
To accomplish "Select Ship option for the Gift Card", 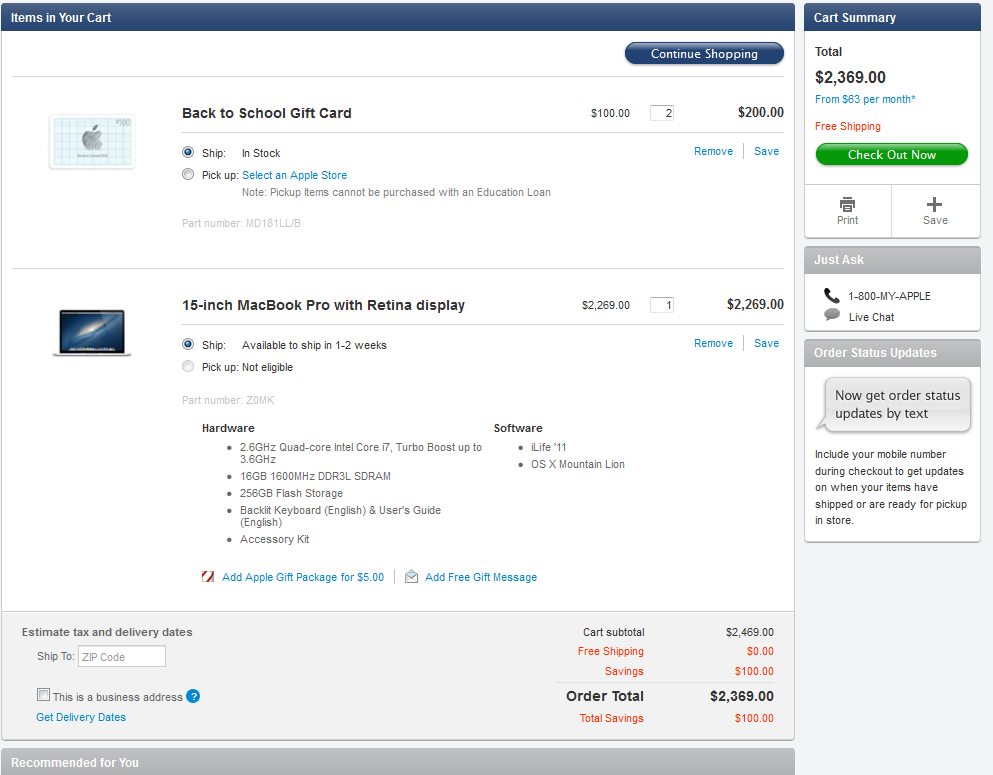I will (x=188, y=152).
